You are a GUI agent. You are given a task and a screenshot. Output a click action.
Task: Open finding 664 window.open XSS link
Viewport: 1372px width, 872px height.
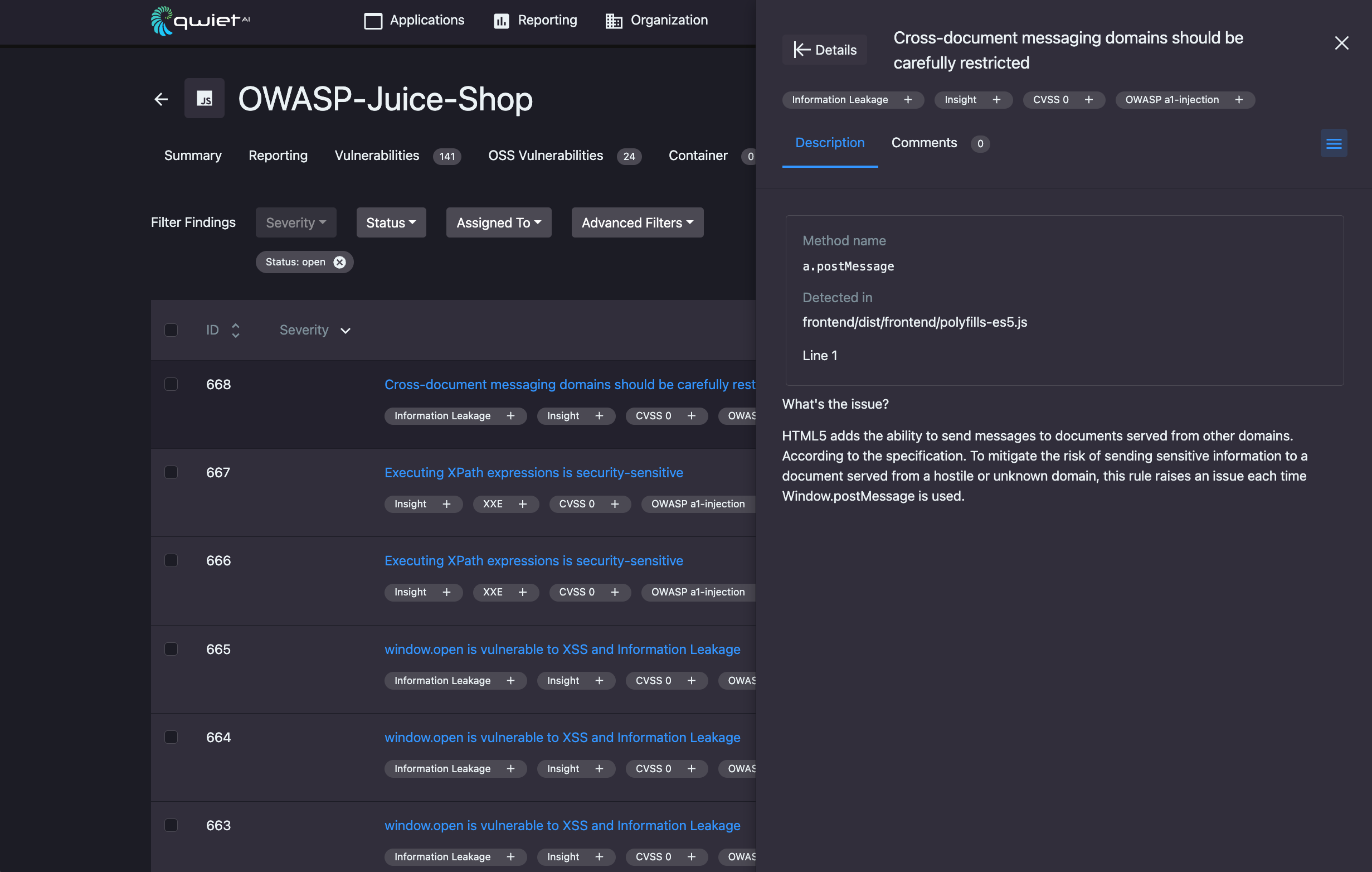coord(562,738)
